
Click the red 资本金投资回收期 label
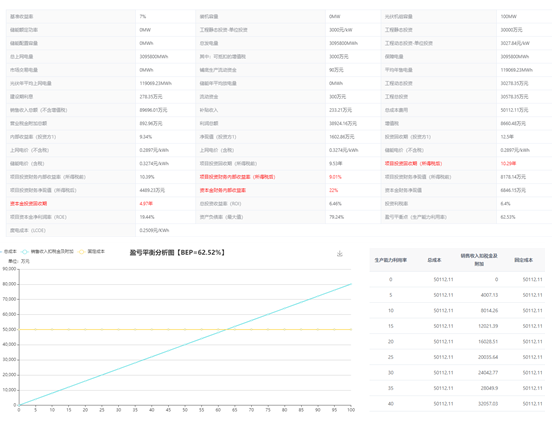[29, 204]
